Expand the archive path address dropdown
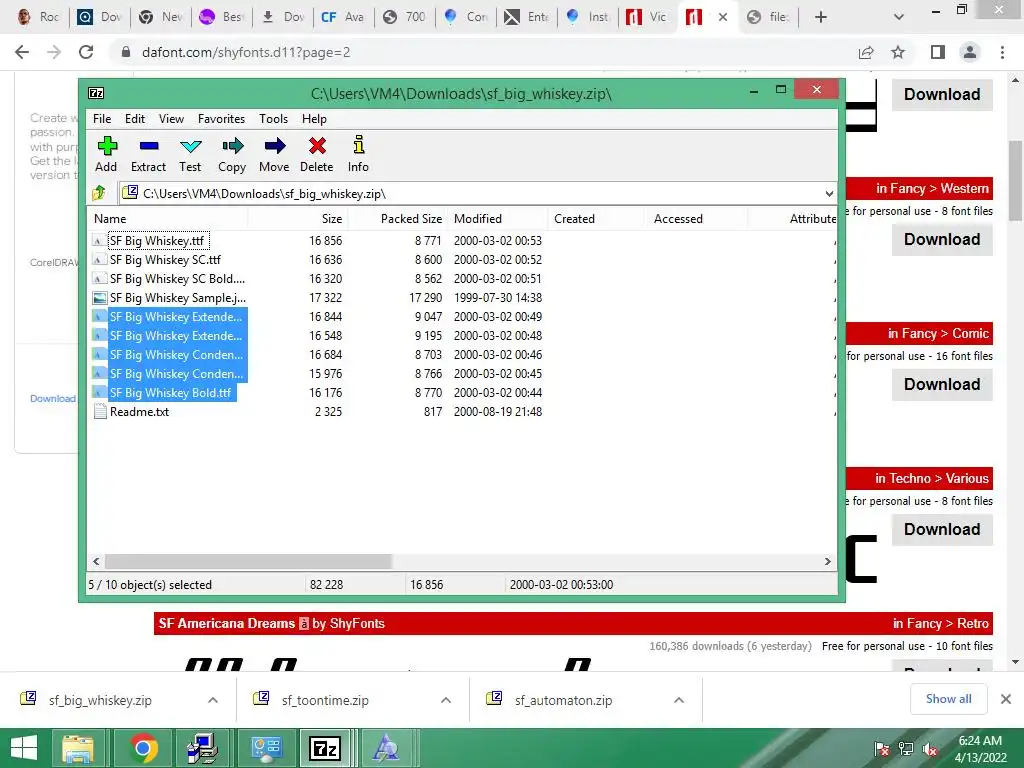The height and width of the screenshot is (768, 1024). [829, 194]
